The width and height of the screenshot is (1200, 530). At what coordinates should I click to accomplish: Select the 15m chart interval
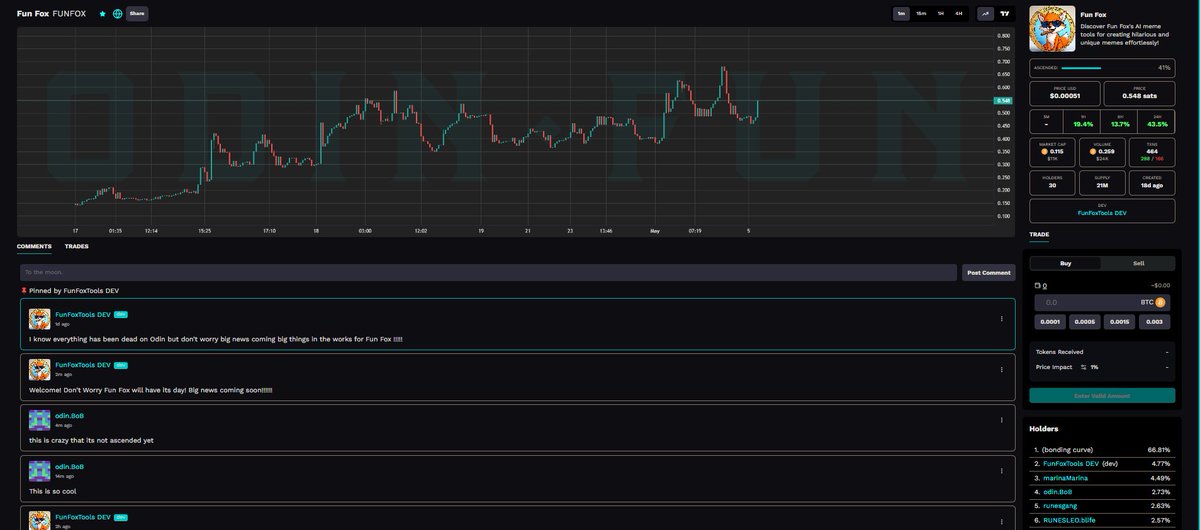click(921, 14)
